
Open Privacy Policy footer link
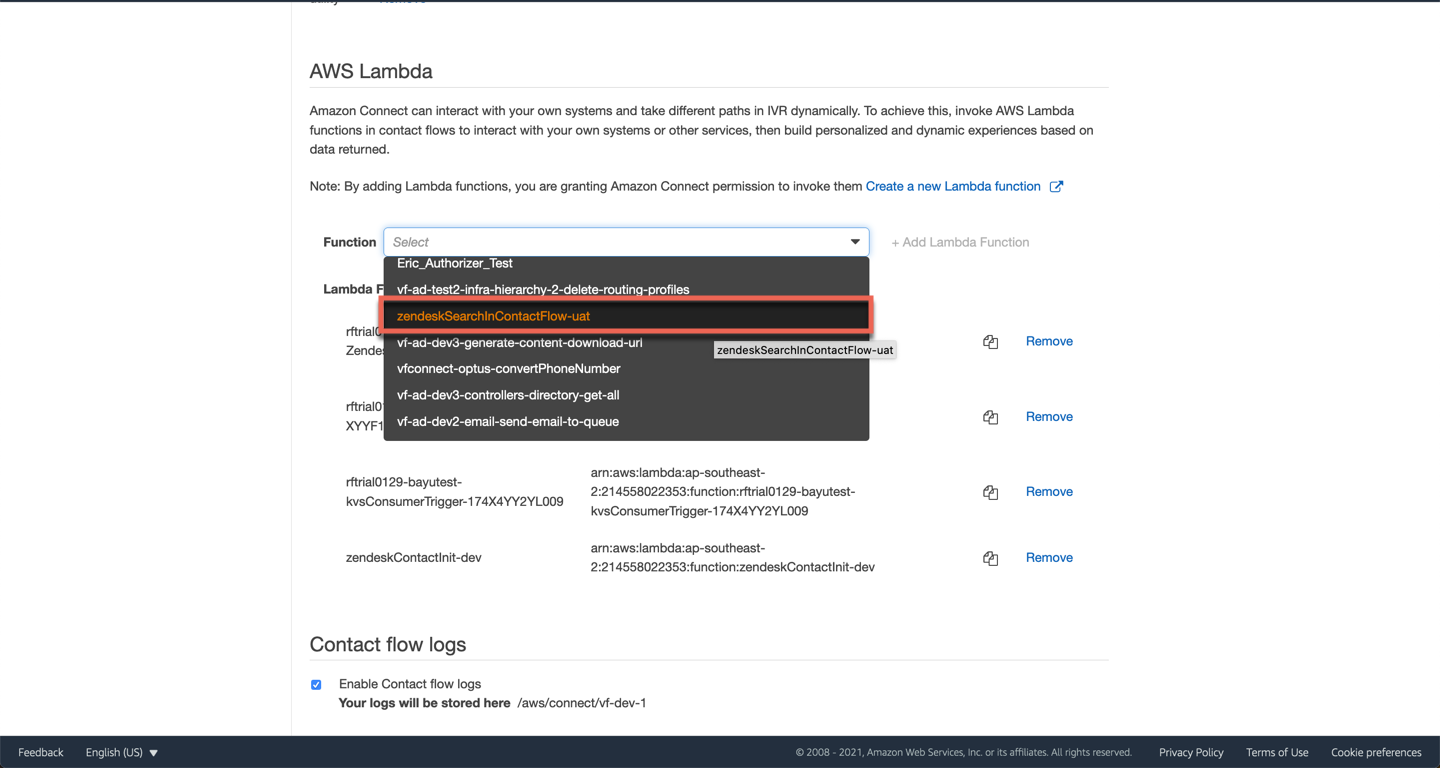pyautogui.click(x=1191, y=752)
